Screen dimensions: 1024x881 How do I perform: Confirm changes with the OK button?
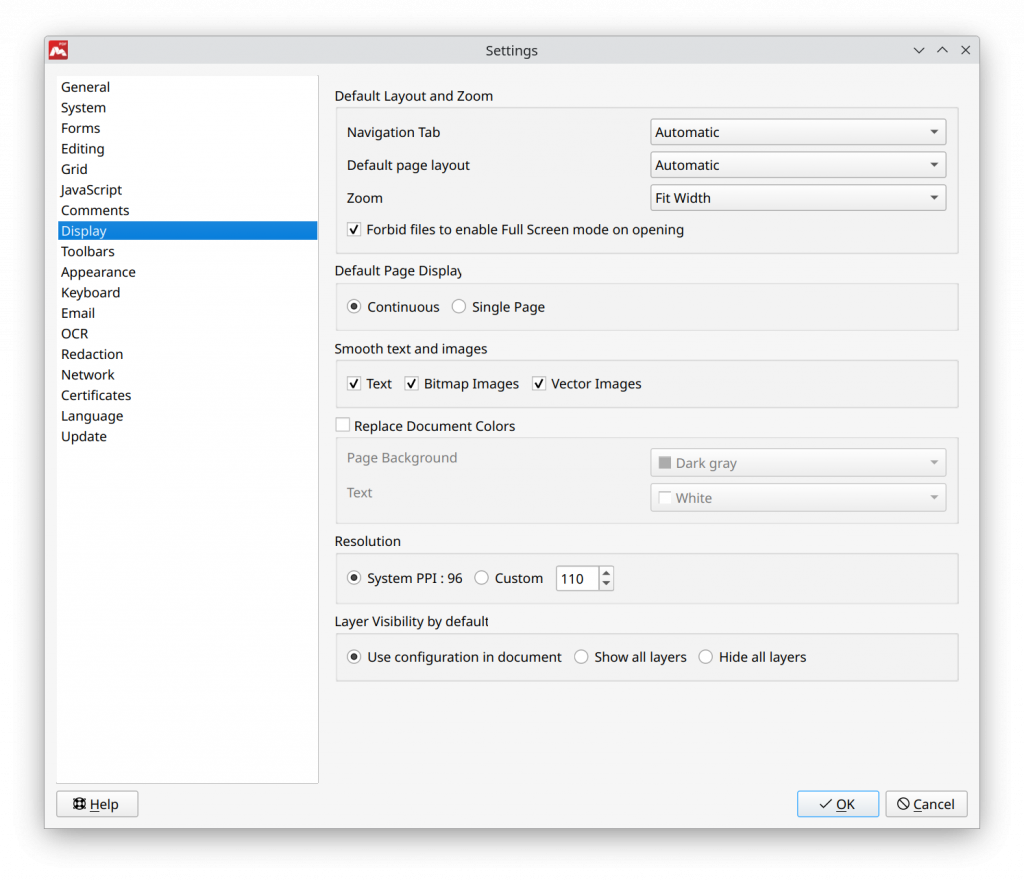[x=838, y=803]
